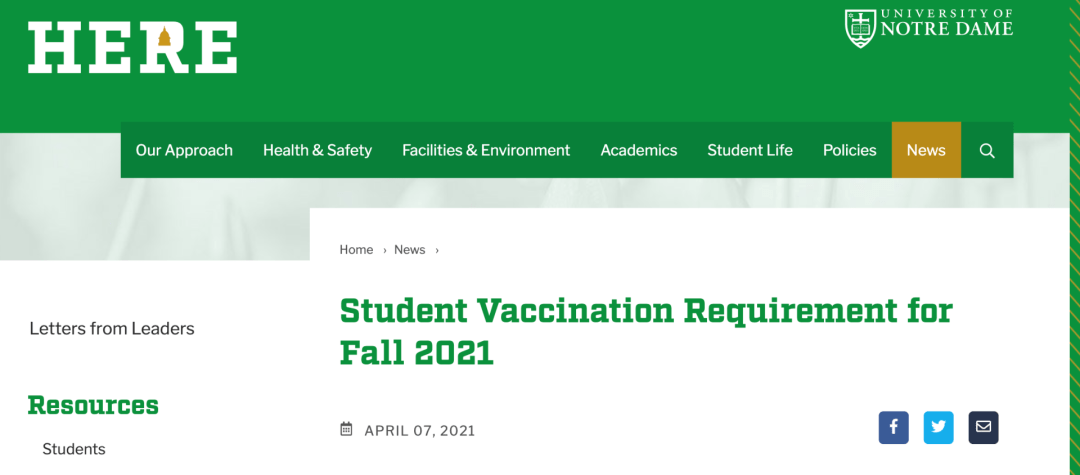Click the News breadcrumb link

[x=410, y=250]
